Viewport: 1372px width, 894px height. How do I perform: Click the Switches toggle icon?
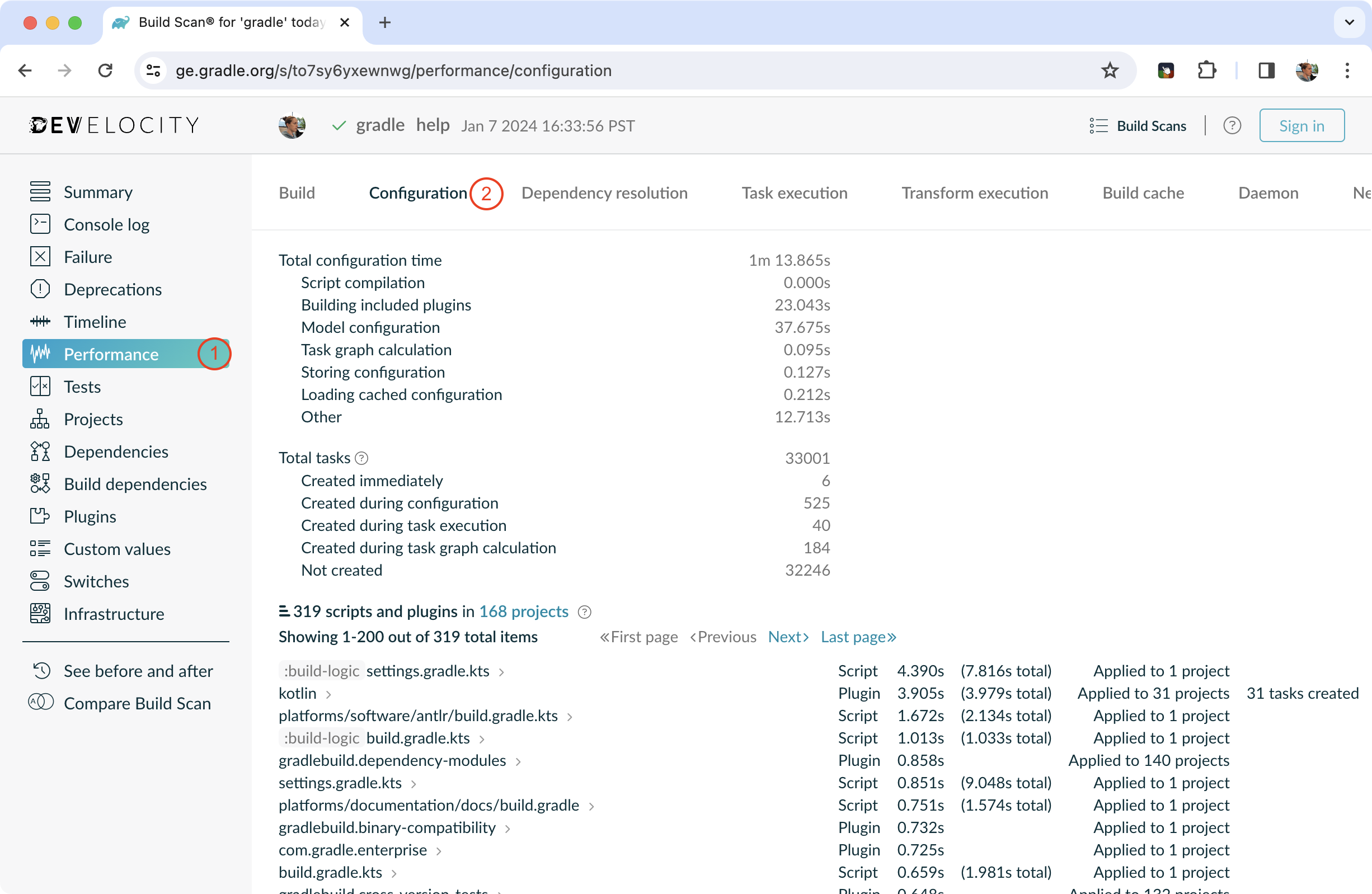(40, 581)
